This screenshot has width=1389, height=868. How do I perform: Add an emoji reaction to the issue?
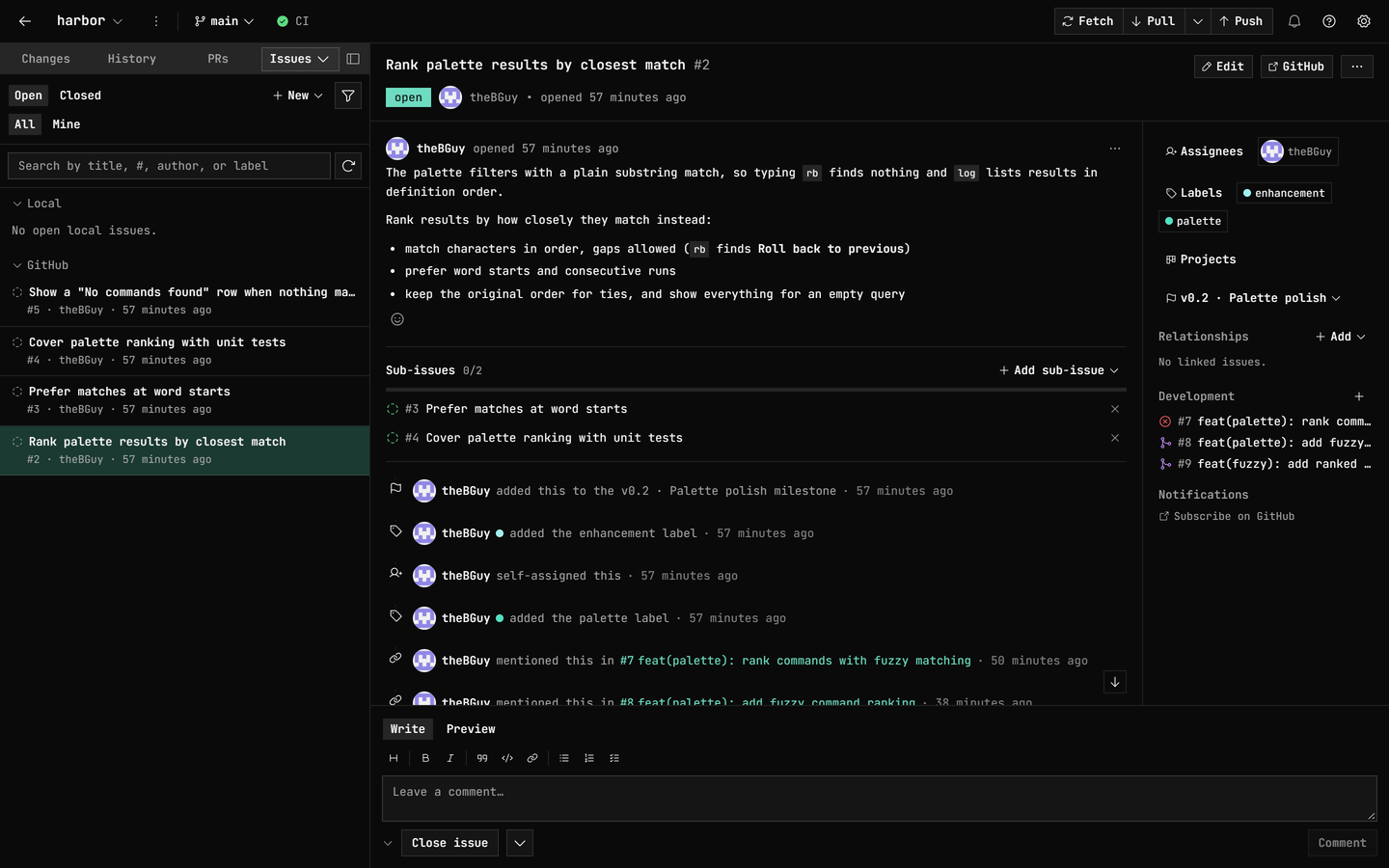[397, 319]
